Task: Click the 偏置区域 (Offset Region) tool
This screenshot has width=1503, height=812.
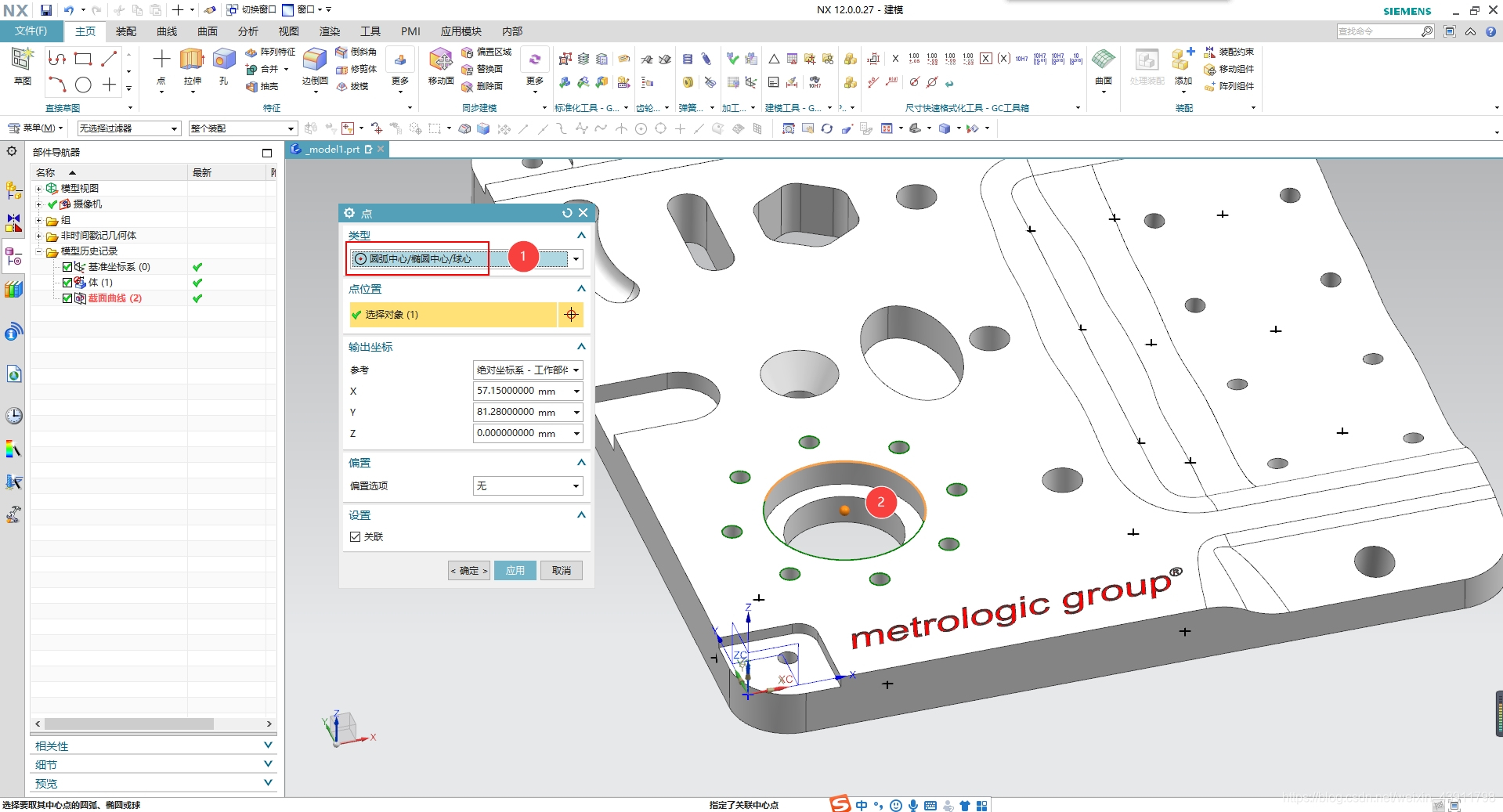Action: point(486,52)
